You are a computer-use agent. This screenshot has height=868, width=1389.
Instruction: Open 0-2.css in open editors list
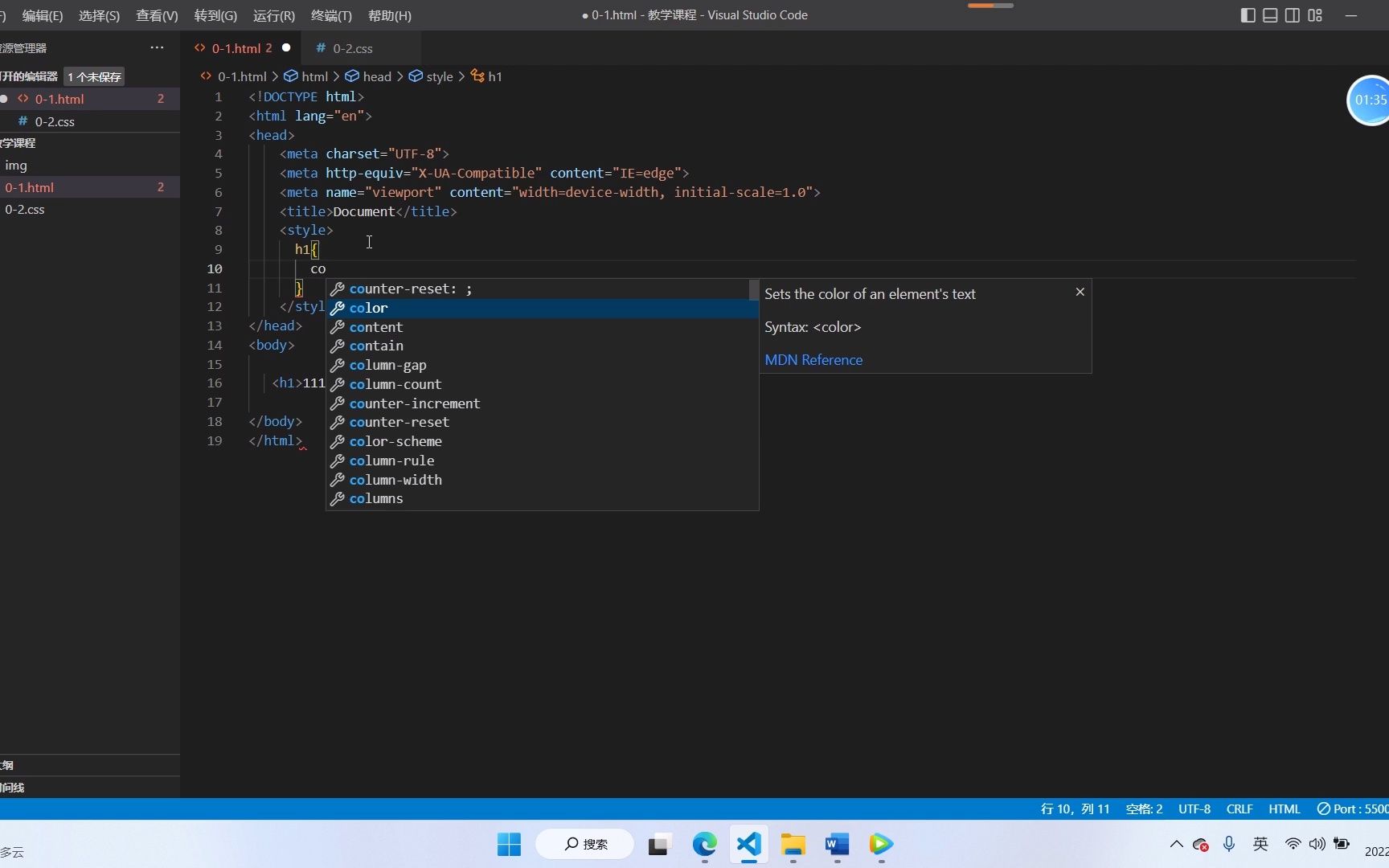click(90, 121)
